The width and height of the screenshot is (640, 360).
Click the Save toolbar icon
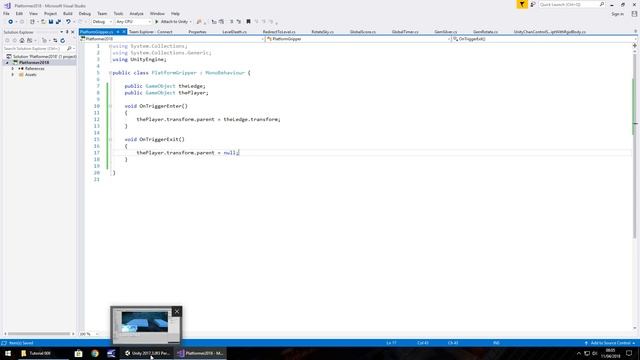pyautogui.click(x=51, y=22)
